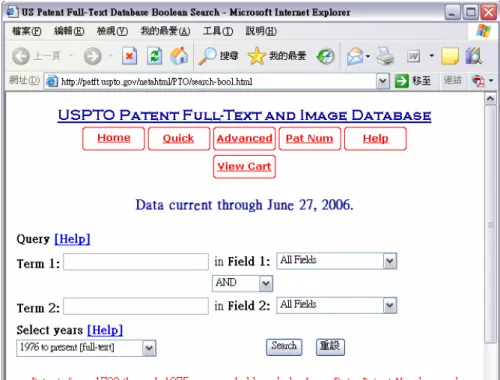Viewport: 500px width, 380px height.
Task: Click the vertical scrollbar thumb
Action: click(x=490, y=224)
